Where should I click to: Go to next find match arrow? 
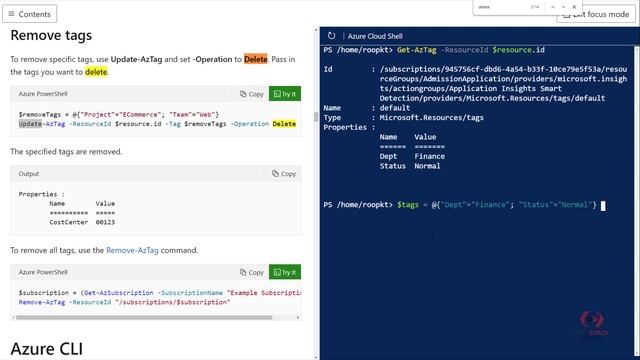[564, 7]
